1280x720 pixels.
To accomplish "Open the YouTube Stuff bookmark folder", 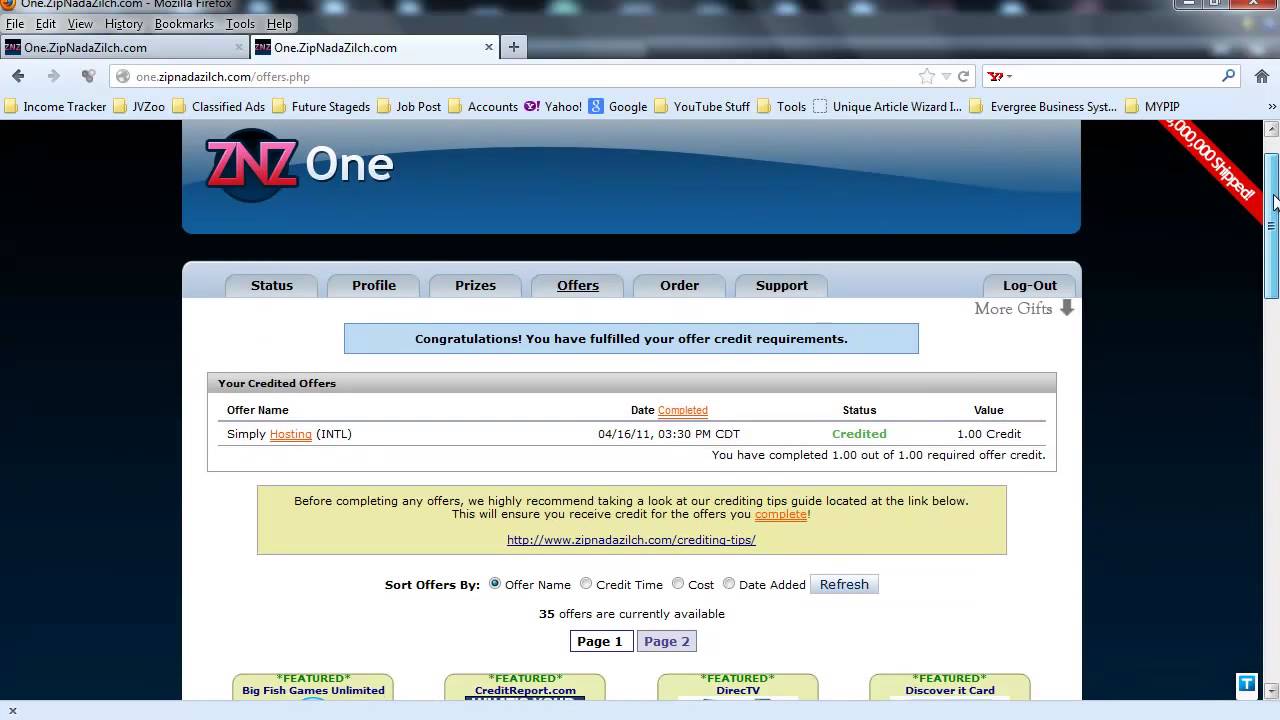I will (x=702, y=106).
